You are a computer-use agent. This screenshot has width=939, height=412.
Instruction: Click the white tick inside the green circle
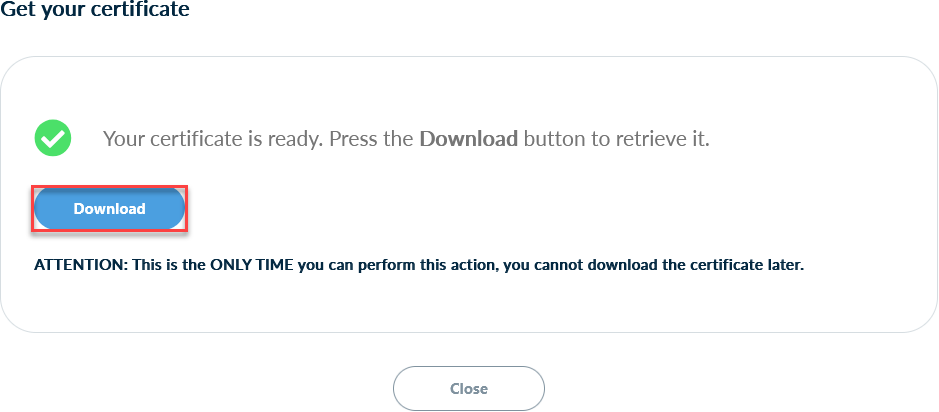click(x=53, y=139)
